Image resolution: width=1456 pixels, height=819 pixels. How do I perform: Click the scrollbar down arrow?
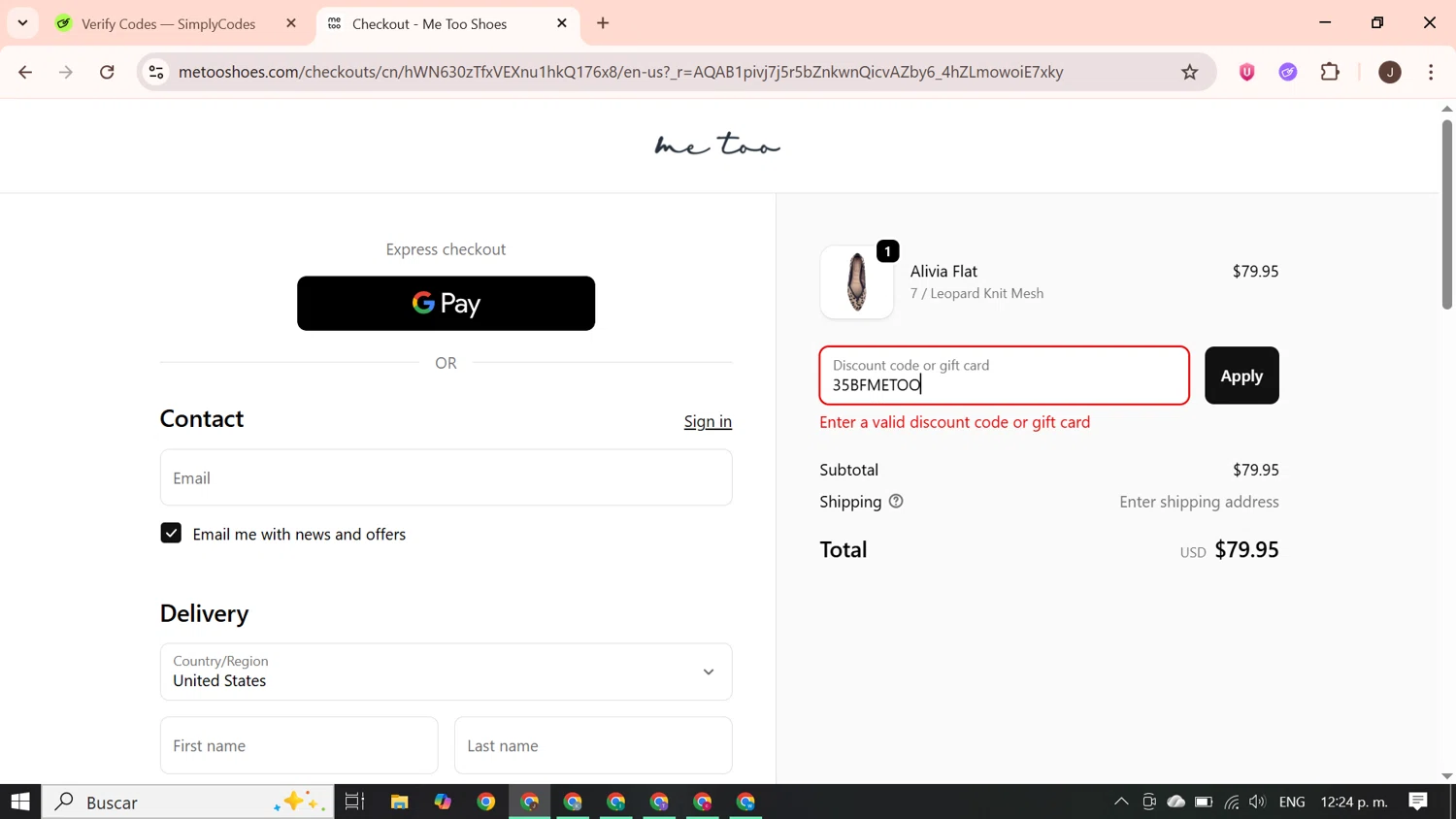1446,775
